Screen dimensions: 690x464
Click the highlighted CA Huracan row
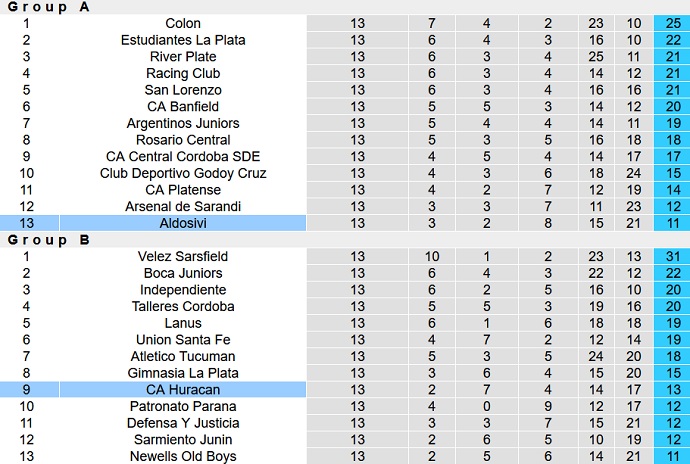183,390
